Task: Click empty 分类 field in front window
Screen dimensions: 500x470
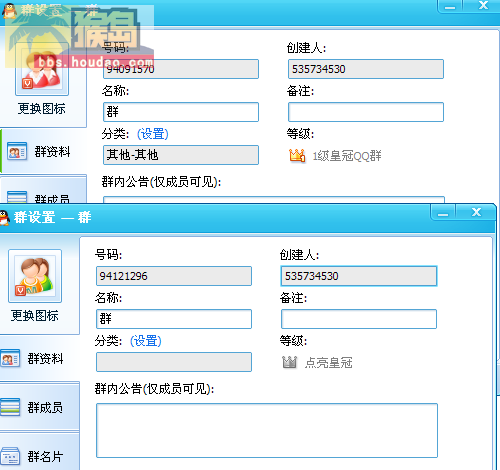Action: [174, 362]
